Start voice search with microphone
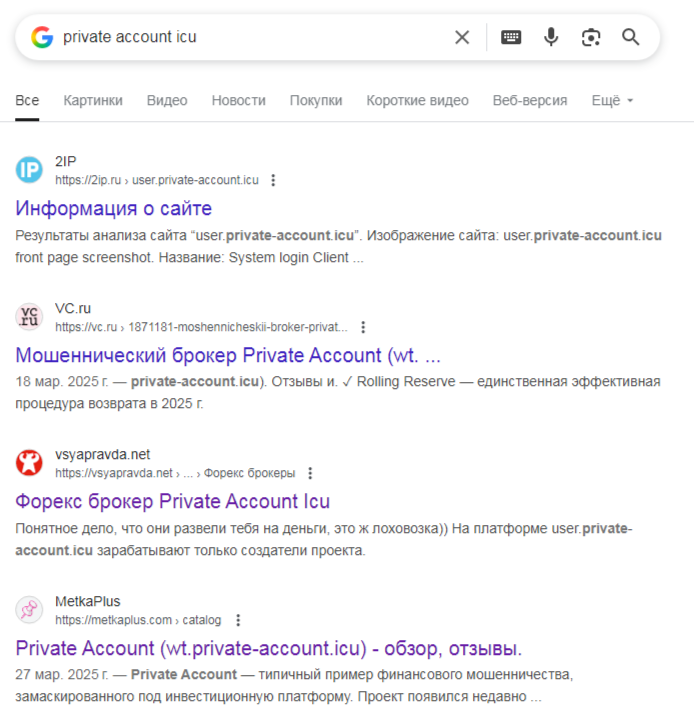Screen dimensions: 694x728 pos(551,37)
